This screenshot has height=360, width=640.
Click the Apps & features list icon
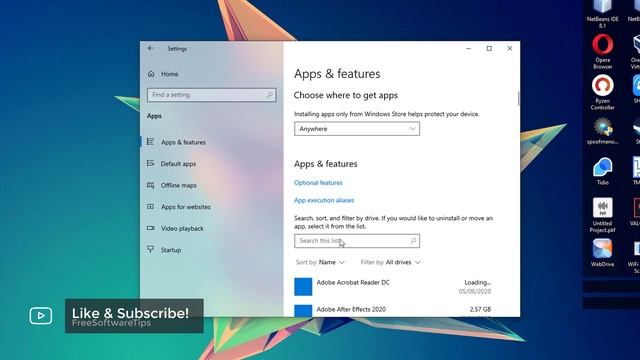pos(151,142)
